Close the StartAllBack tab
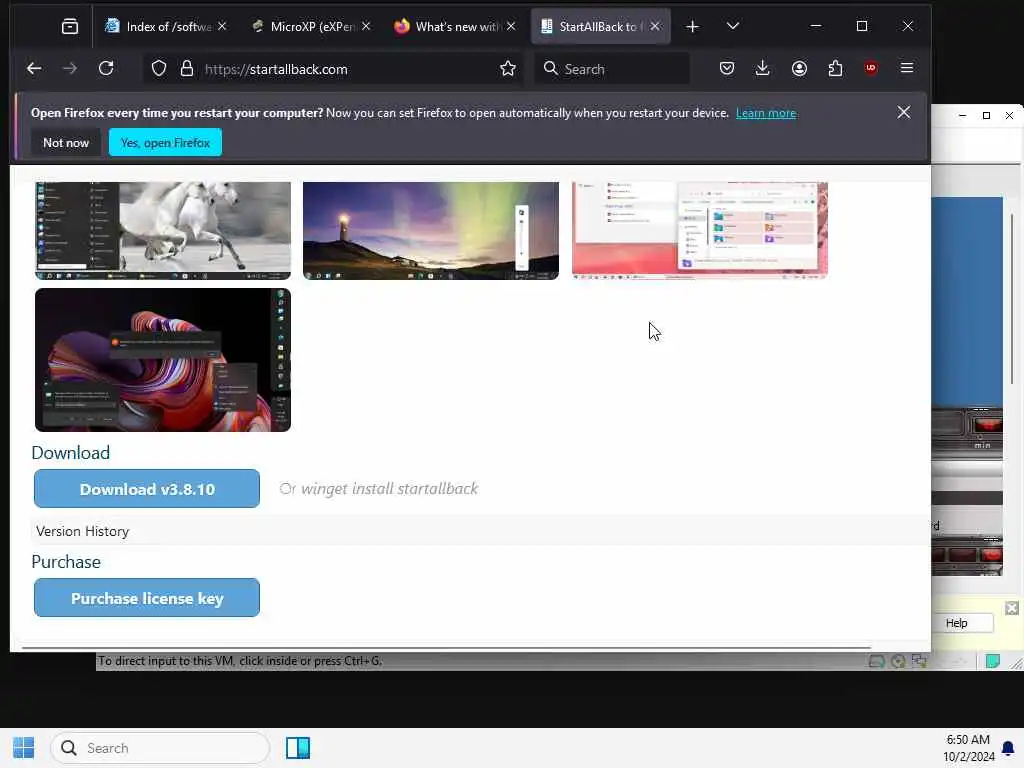Image resolution: width=1024 pixels, height=768 pixels. tap(655, 26)
